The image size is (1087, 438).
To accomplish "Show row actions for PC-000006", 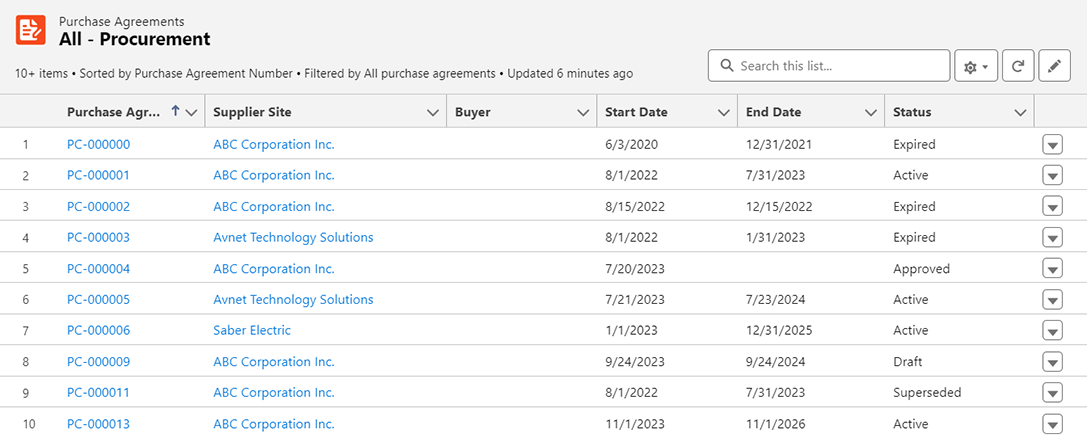I will [1051, 331].
